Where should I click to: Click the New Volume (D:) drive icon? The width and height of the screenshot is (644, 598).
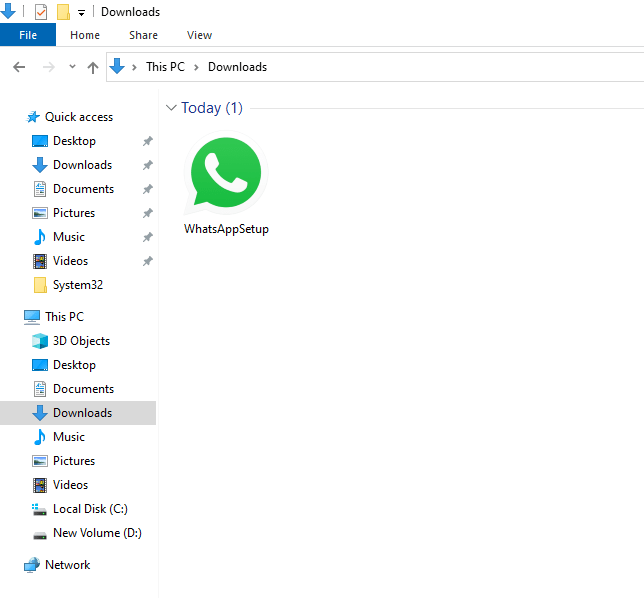[40, 535]
